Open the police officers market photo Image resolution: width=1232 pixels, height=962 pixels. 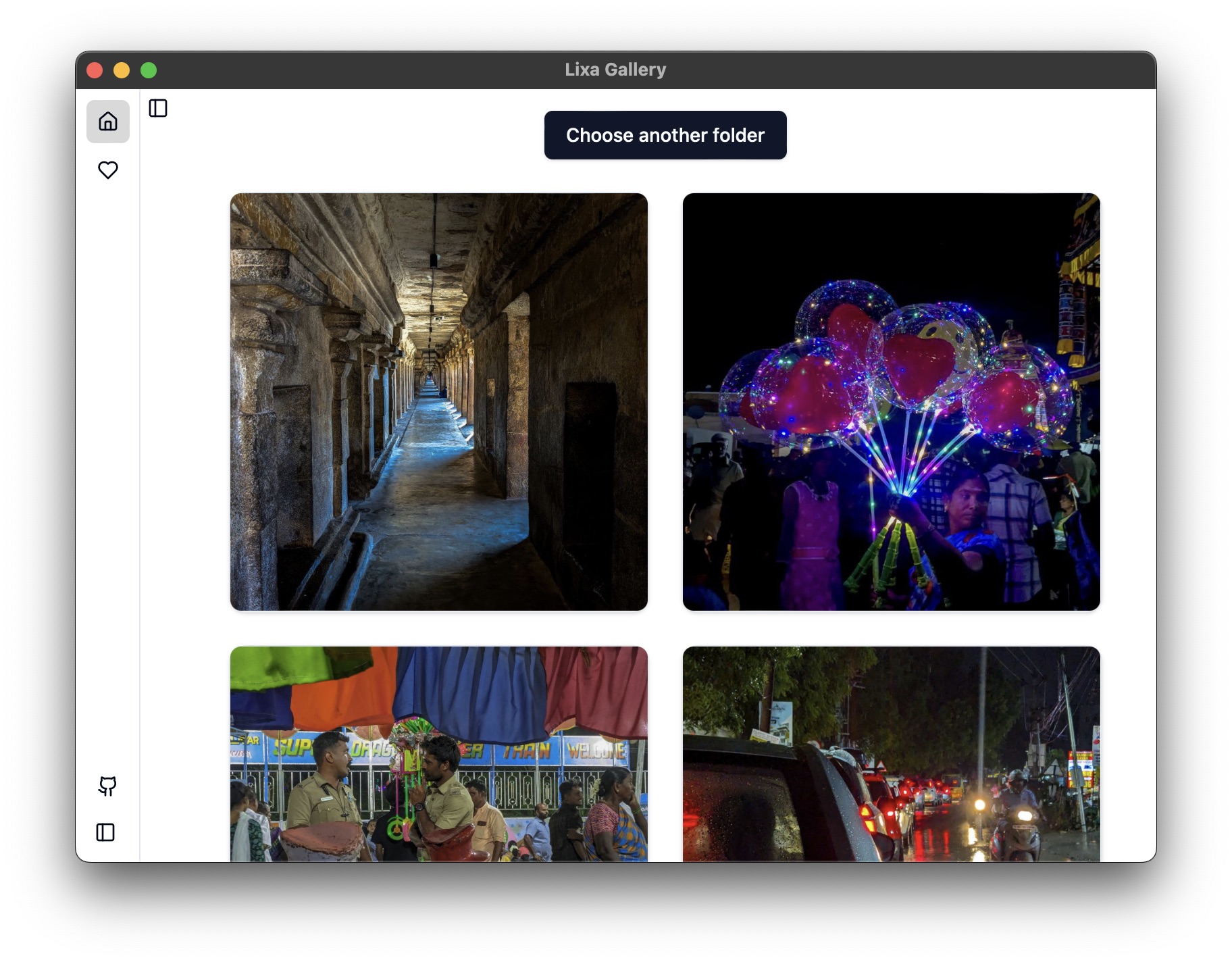point(438,753)
